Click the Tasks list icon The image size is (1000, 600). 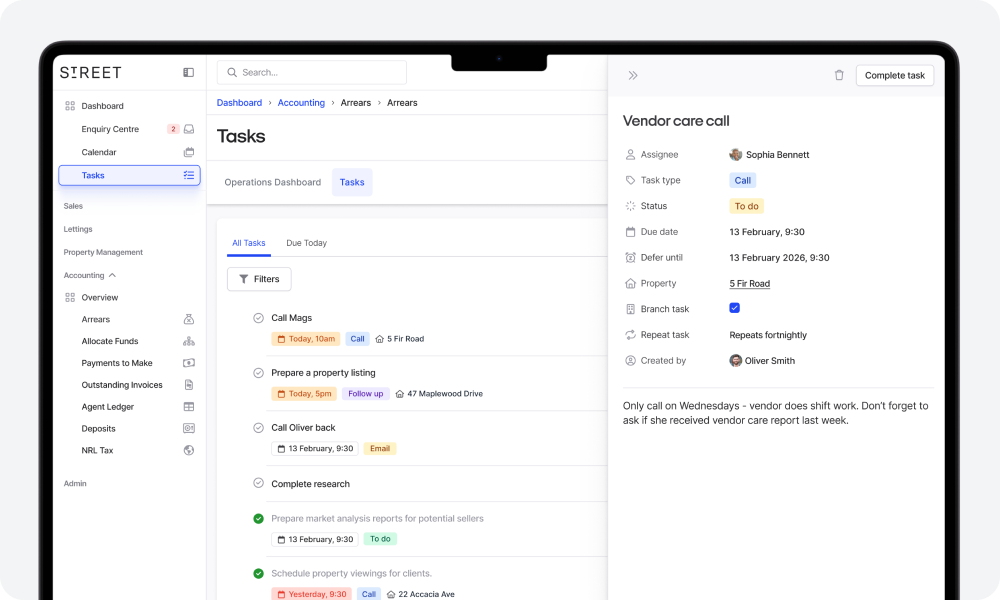pos(189,175)
